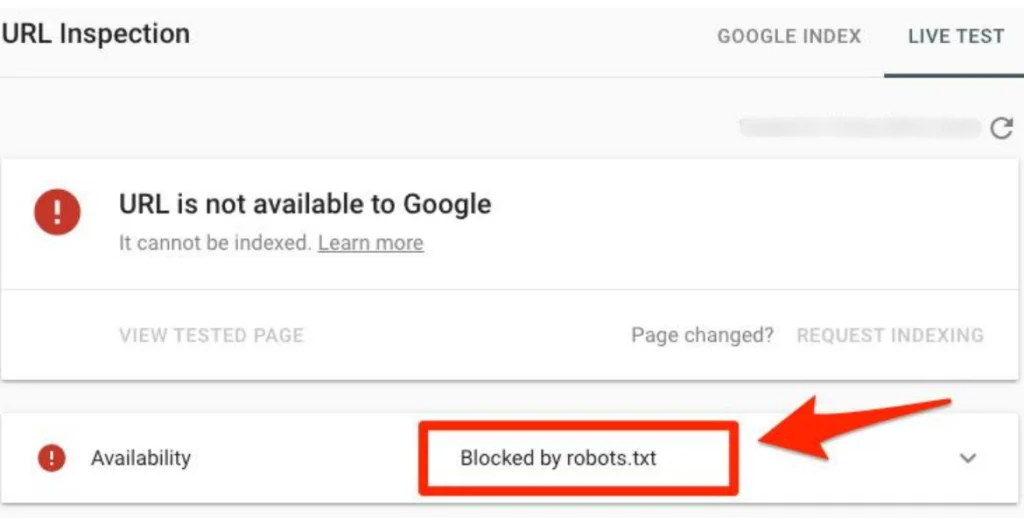Click the 'It cannot be indexed.' message
This screenshot has height=526, width=1024.
pos(216,243)
